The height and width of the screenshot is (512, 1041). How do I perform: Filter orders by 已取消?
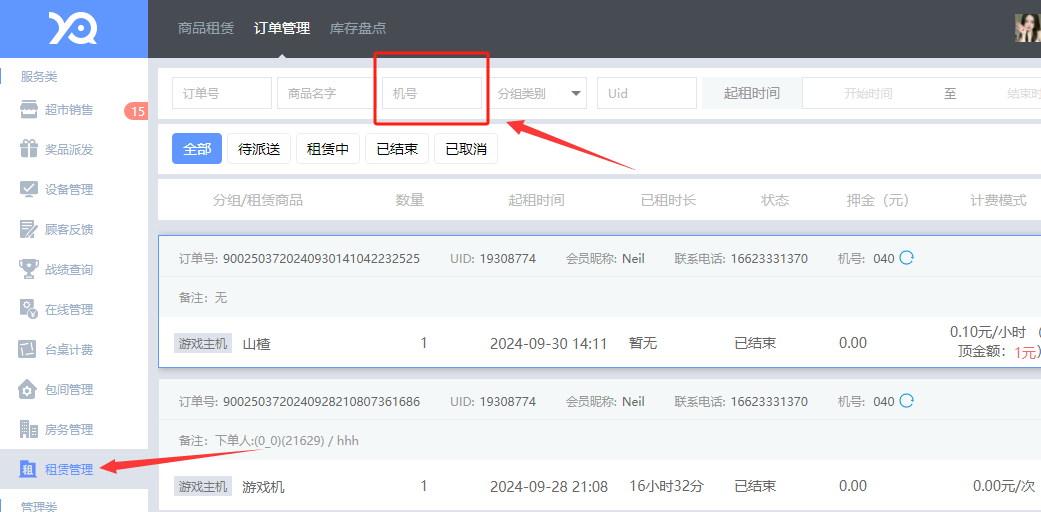click(466, 149)
